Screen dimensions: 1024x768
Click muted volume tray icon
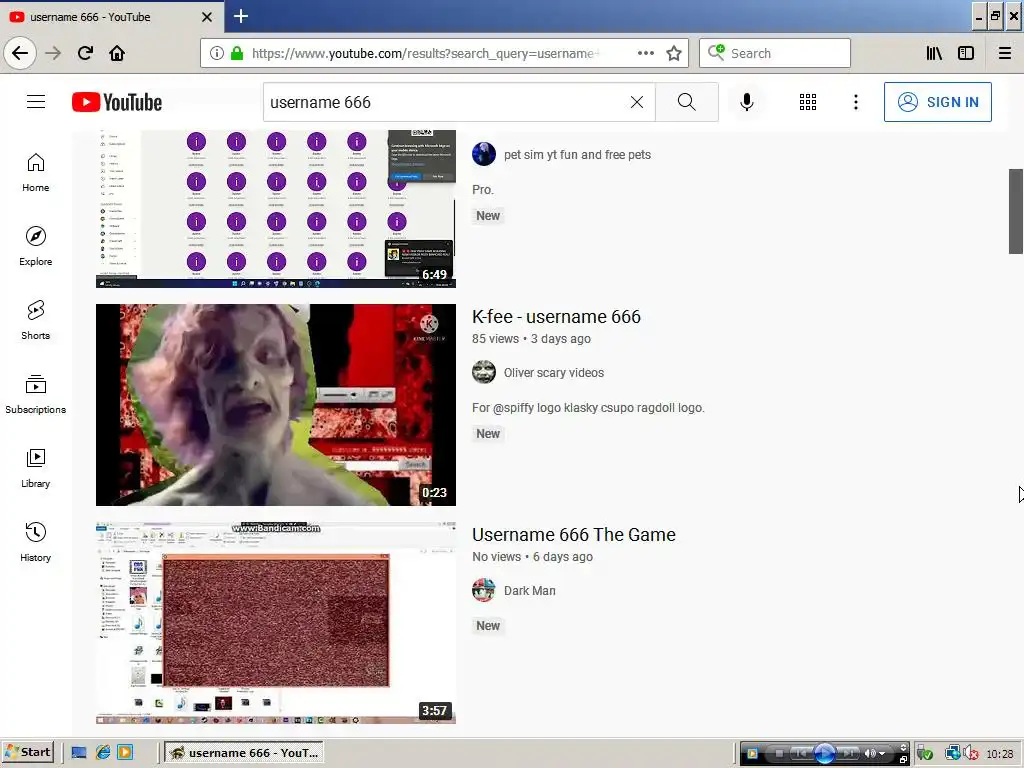[971, 754]
